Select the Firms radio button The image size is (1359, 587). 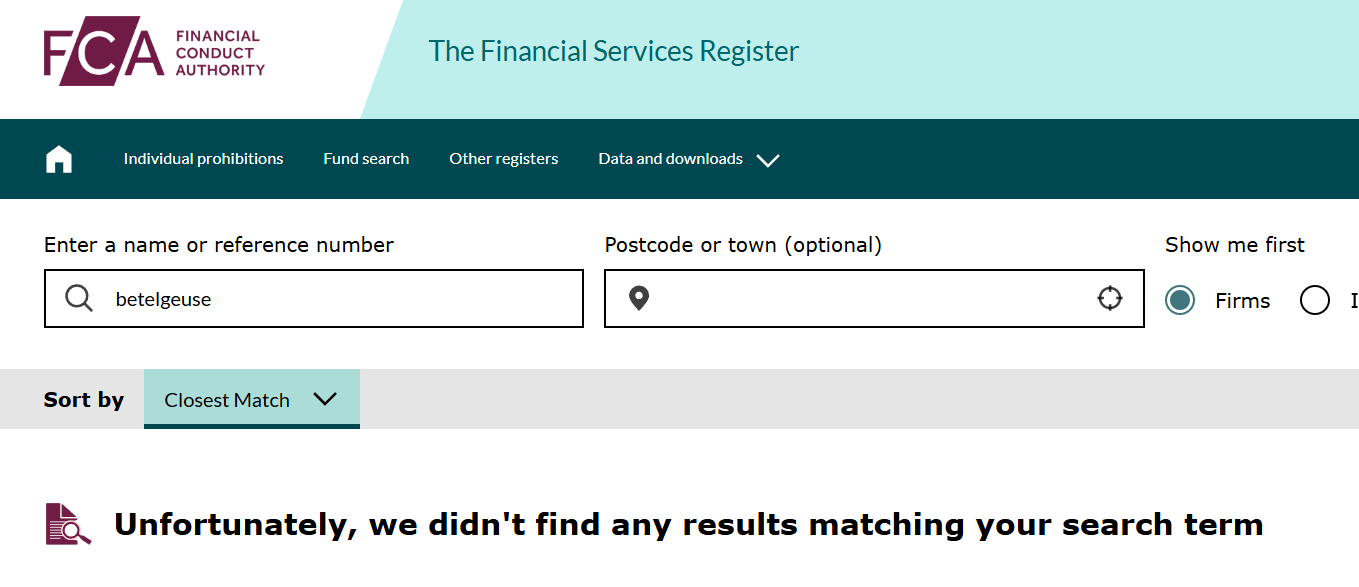(1180, 300)
